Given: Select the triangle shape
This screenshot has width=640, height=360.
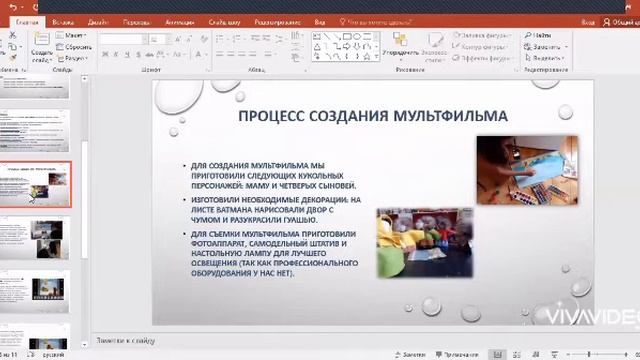Looking at the screenshot, I should [x=317, y=47].
